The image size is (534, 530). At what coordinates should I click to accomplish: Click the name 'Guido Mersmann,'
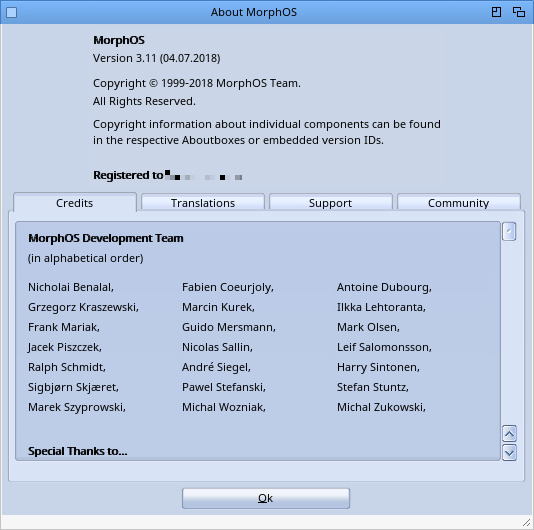pos(229,327)
